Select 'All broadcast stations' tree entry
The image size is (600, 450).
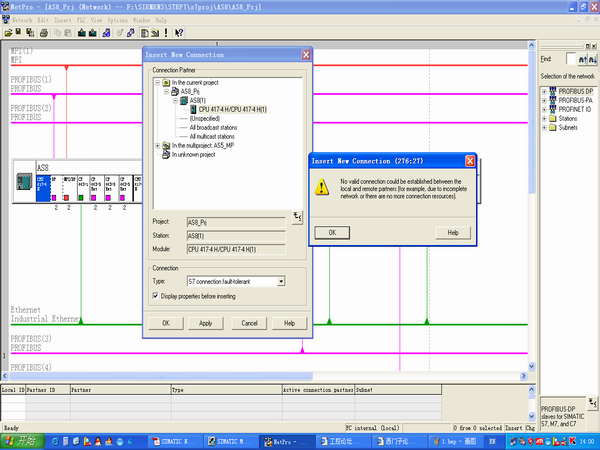213,127
